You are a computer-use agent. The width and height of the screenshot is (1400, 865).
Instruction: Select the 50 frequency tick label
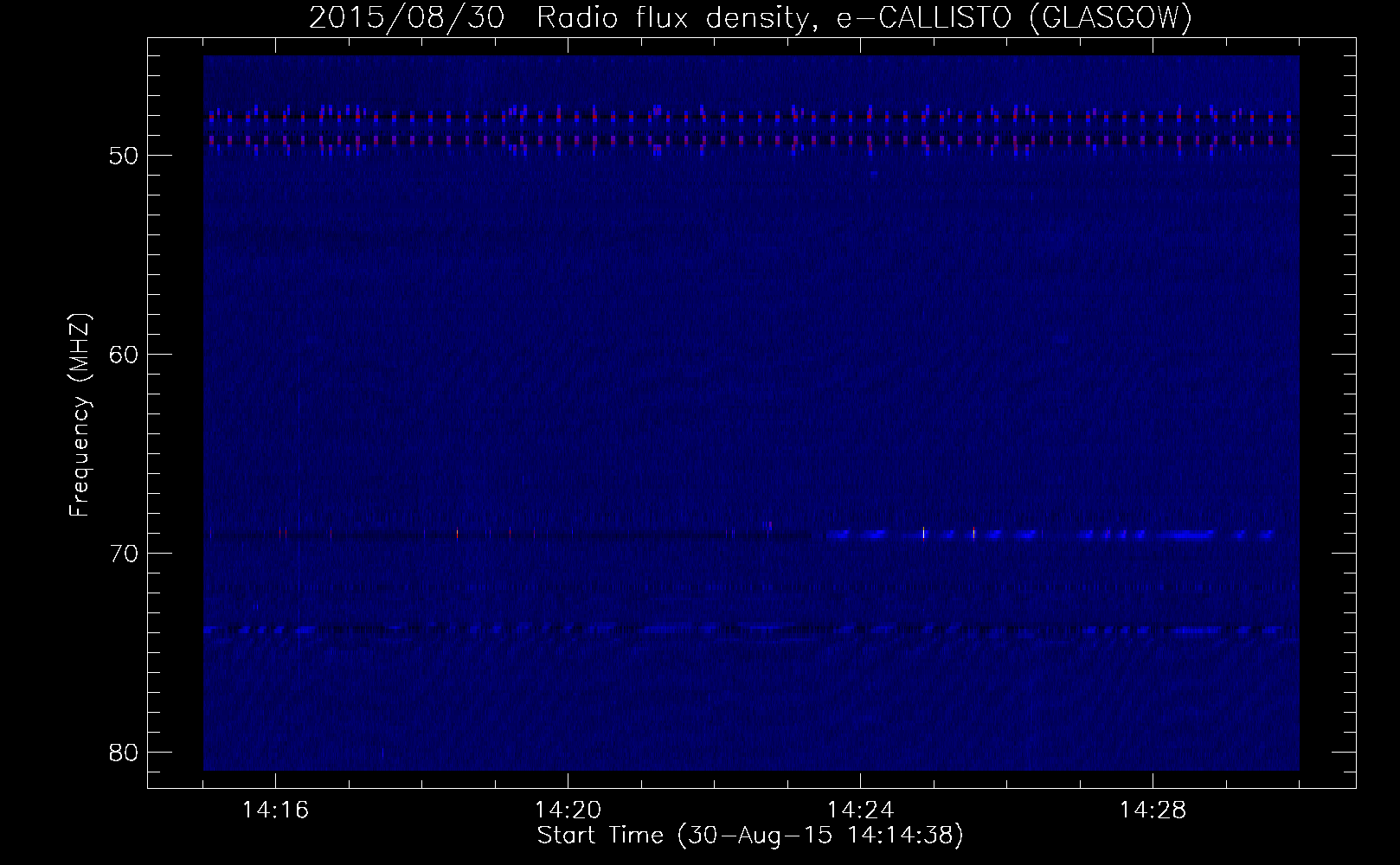click(125, 156)
